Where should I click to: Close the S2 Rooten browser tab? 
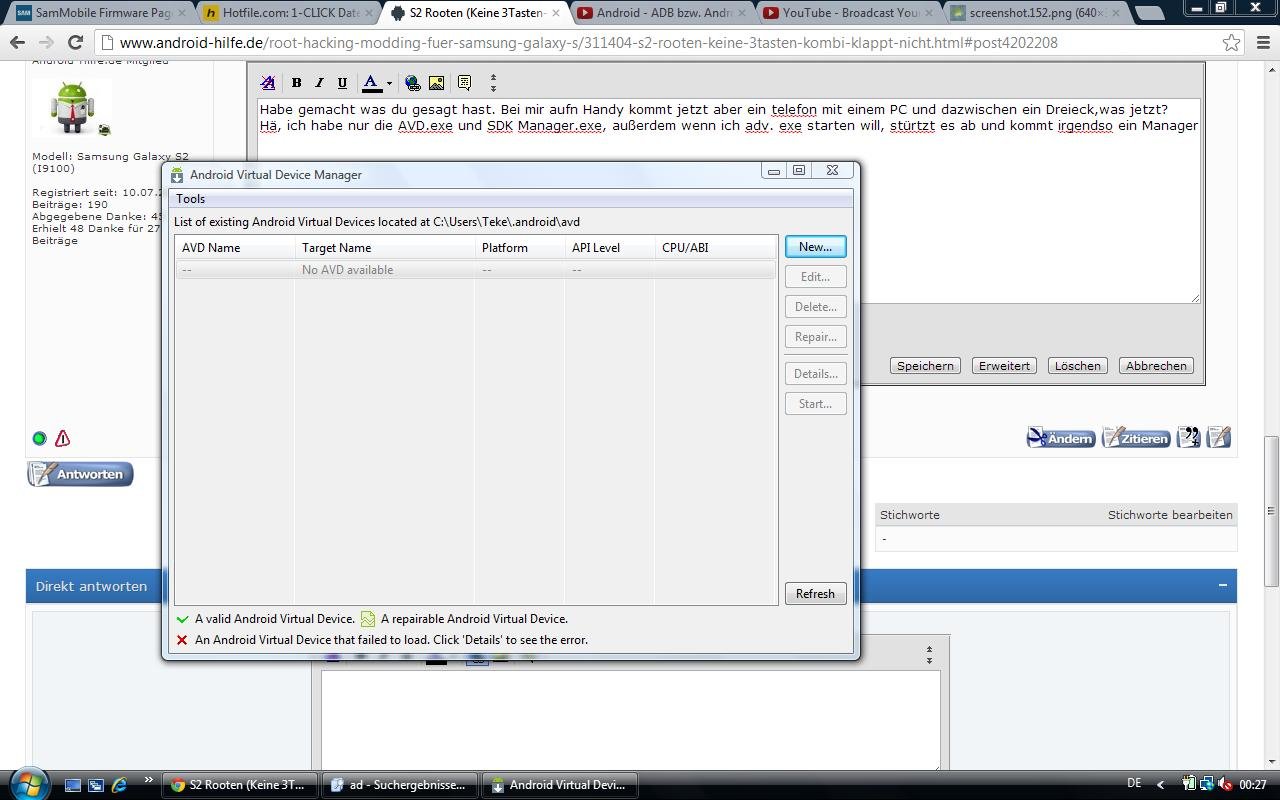555,14
